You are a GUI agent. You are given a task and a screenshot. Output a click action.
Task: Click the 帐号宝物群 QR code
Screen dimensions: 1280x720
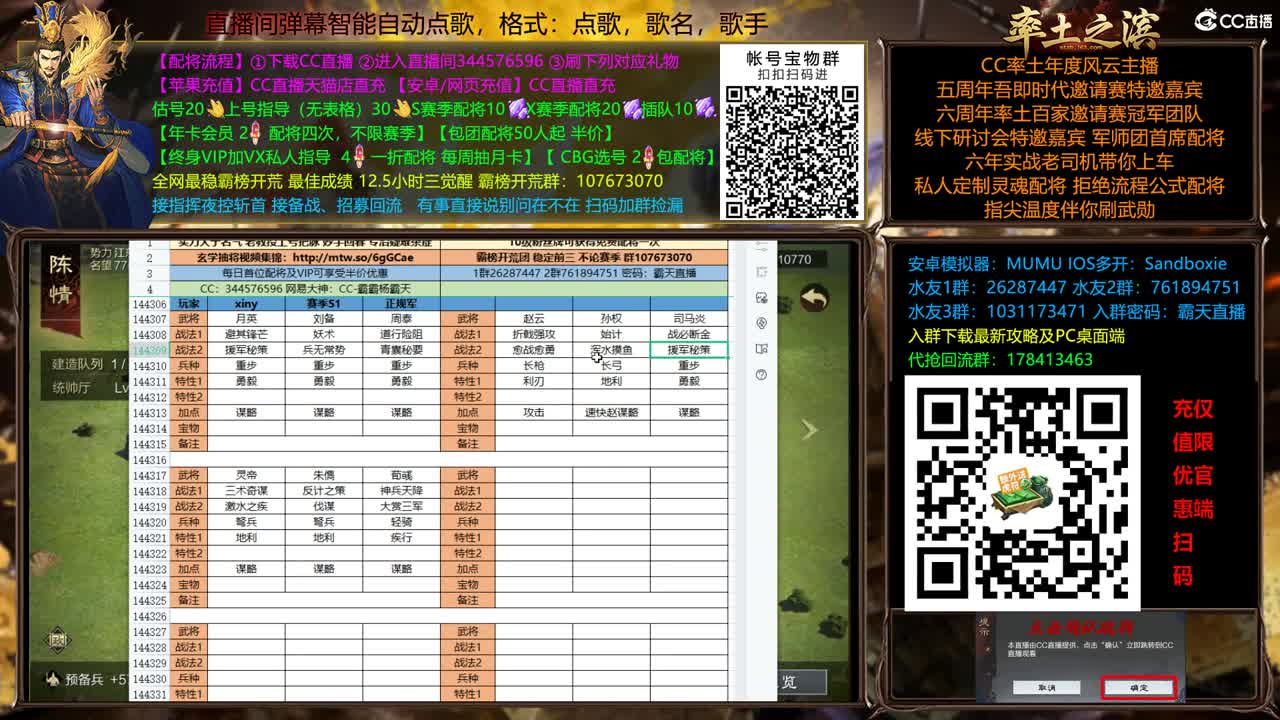tap(791, 151)
